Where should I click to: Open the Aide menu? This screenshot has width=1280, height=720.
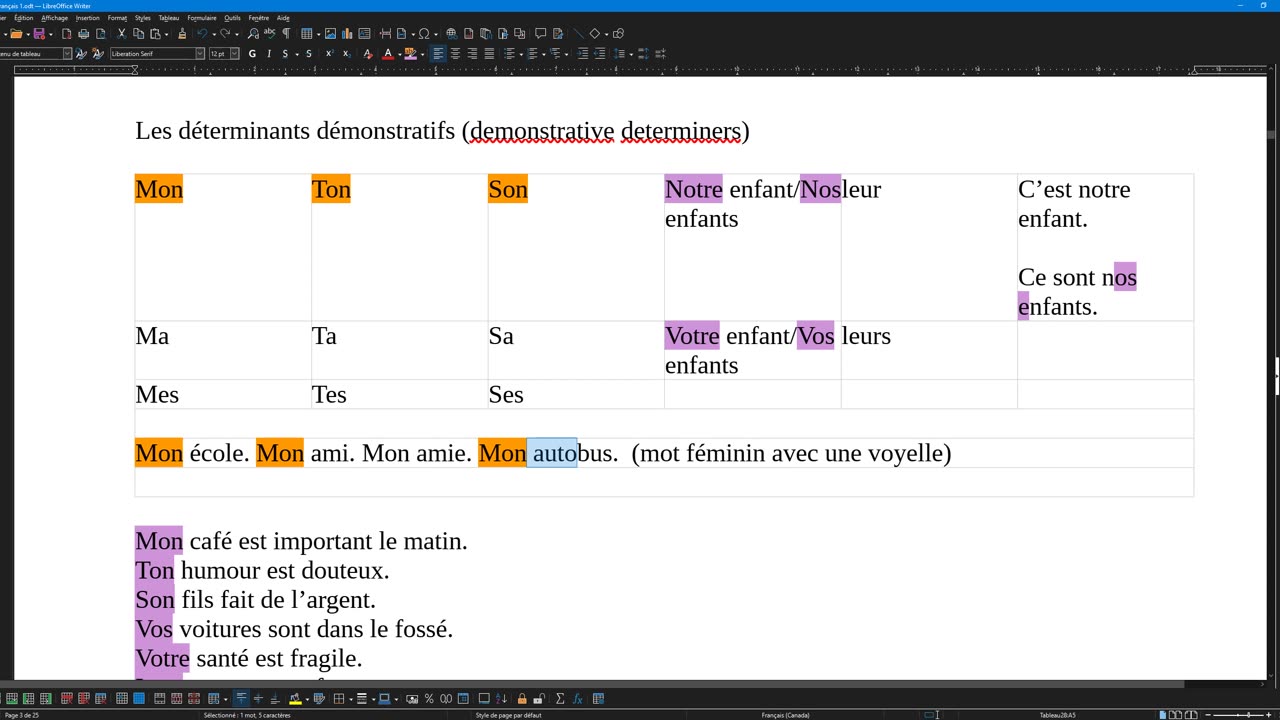point(283,18)
